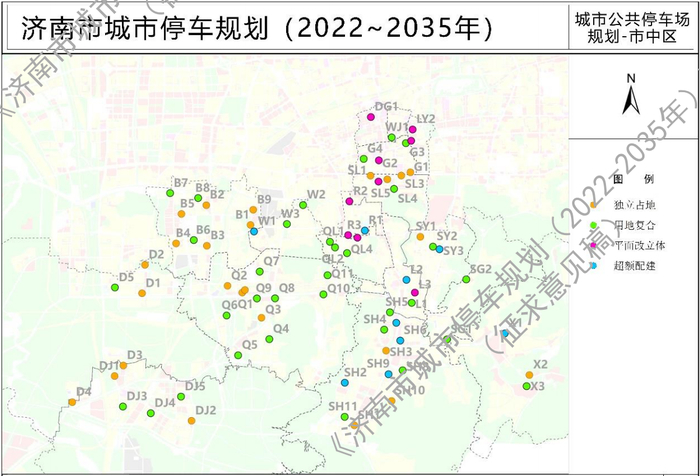Click the magenta L3 marker

[415, 292]
